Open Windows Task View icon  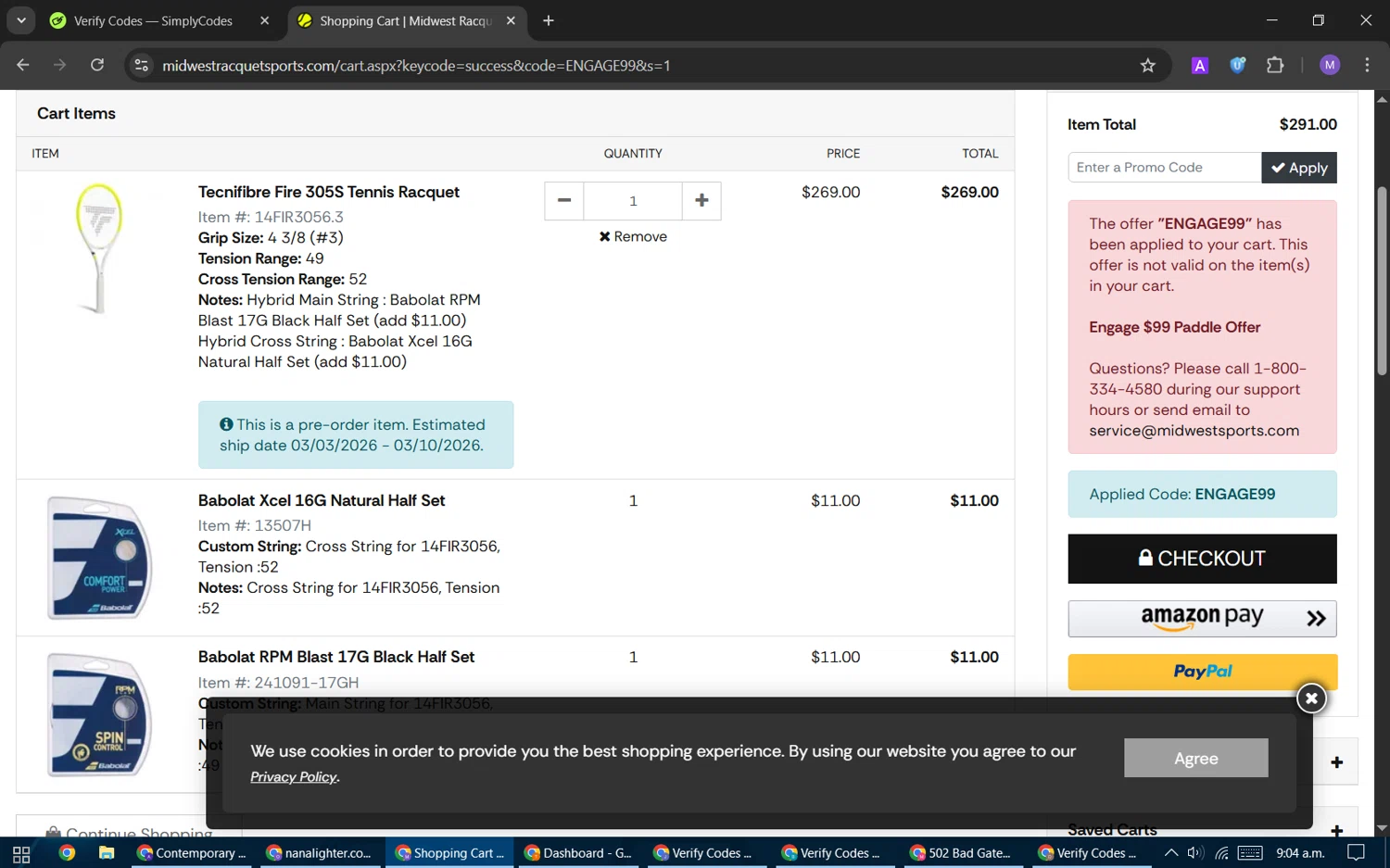tap(21, 853)
